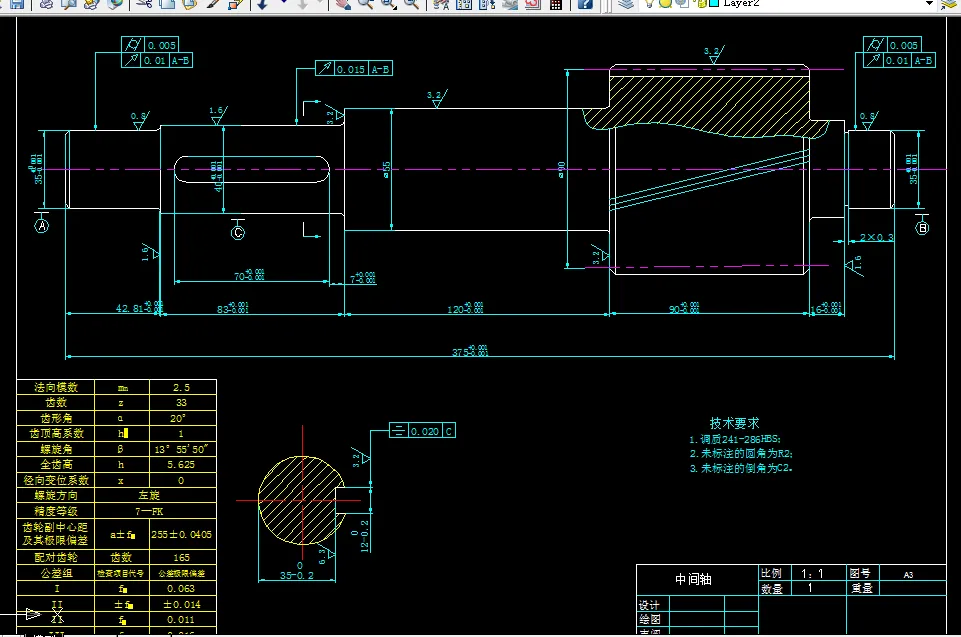The height and width of the screenshot is (637, 961).
Task: Click the Make Object's Layer Current icon
Action: (x=949, y=4)
